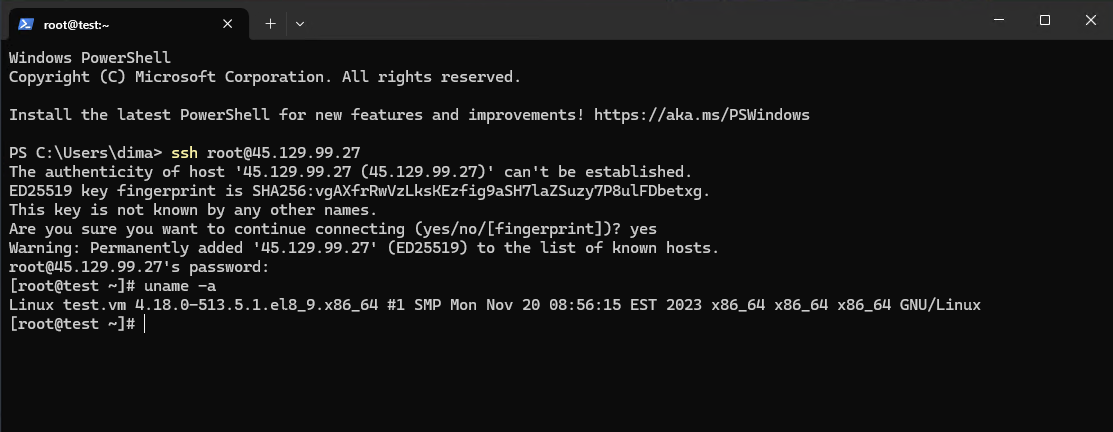Click the yellow 'ssh' command word
Viewport: 1113px width, 432px height.
click(185, 153)
